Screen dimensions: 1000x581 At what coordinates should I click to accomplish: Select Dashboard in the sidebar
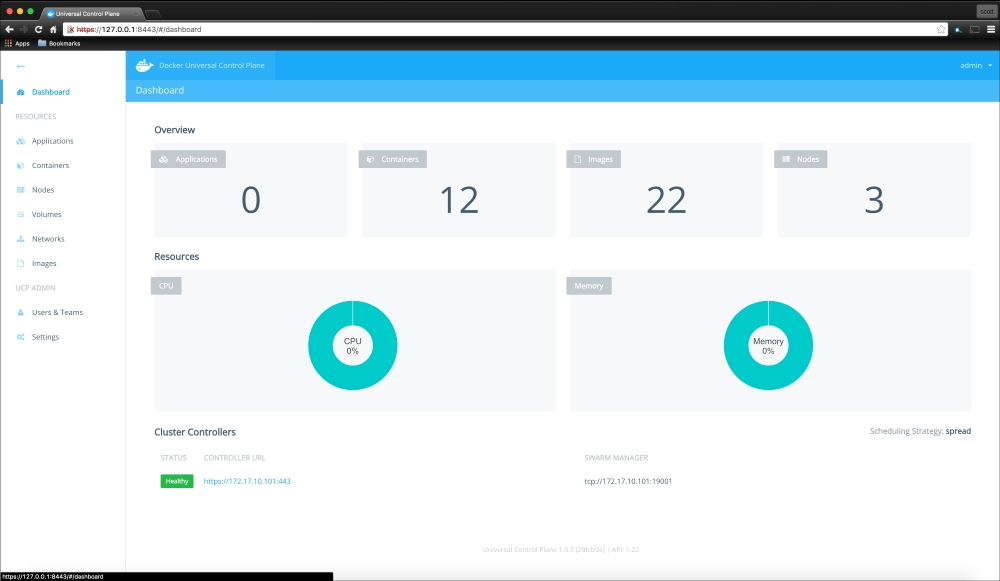tap(50, 92)
